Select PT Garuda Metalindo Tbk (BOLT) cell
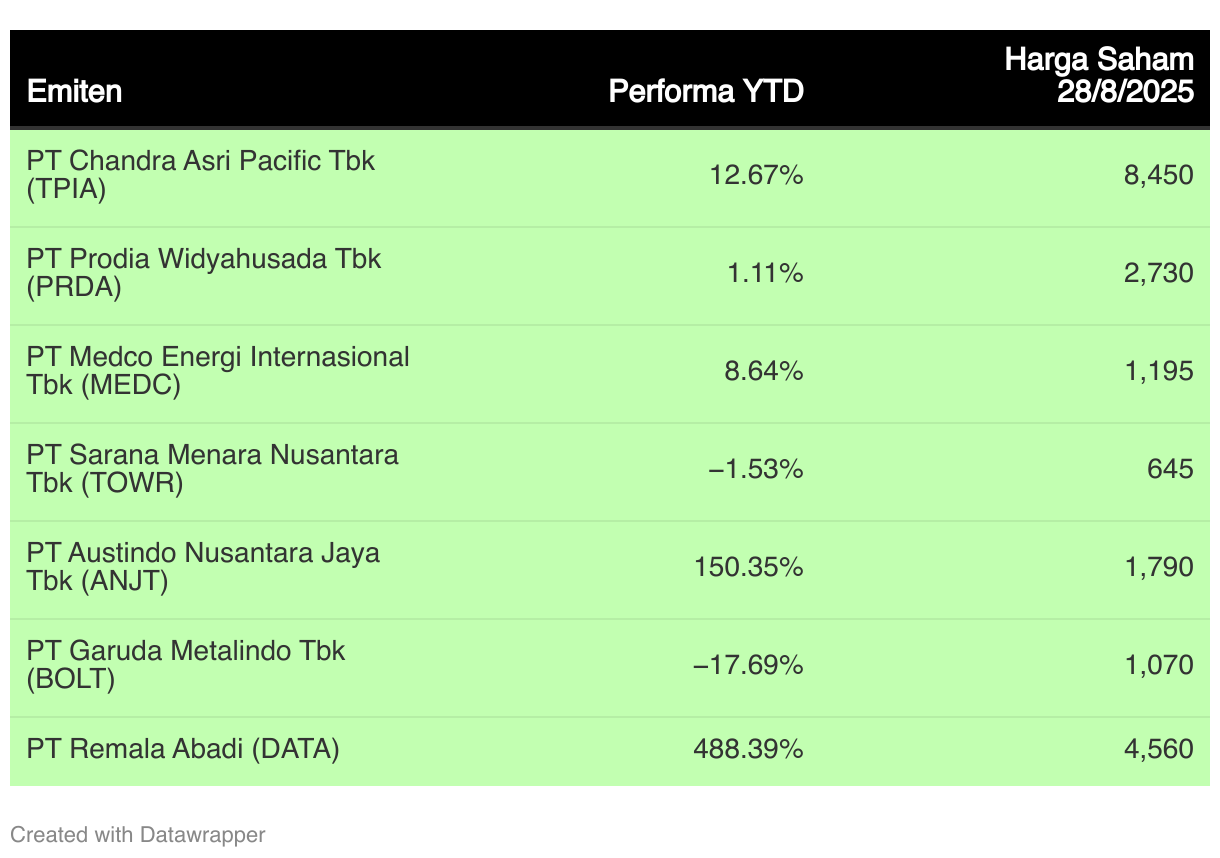 (x=186, y=665)
